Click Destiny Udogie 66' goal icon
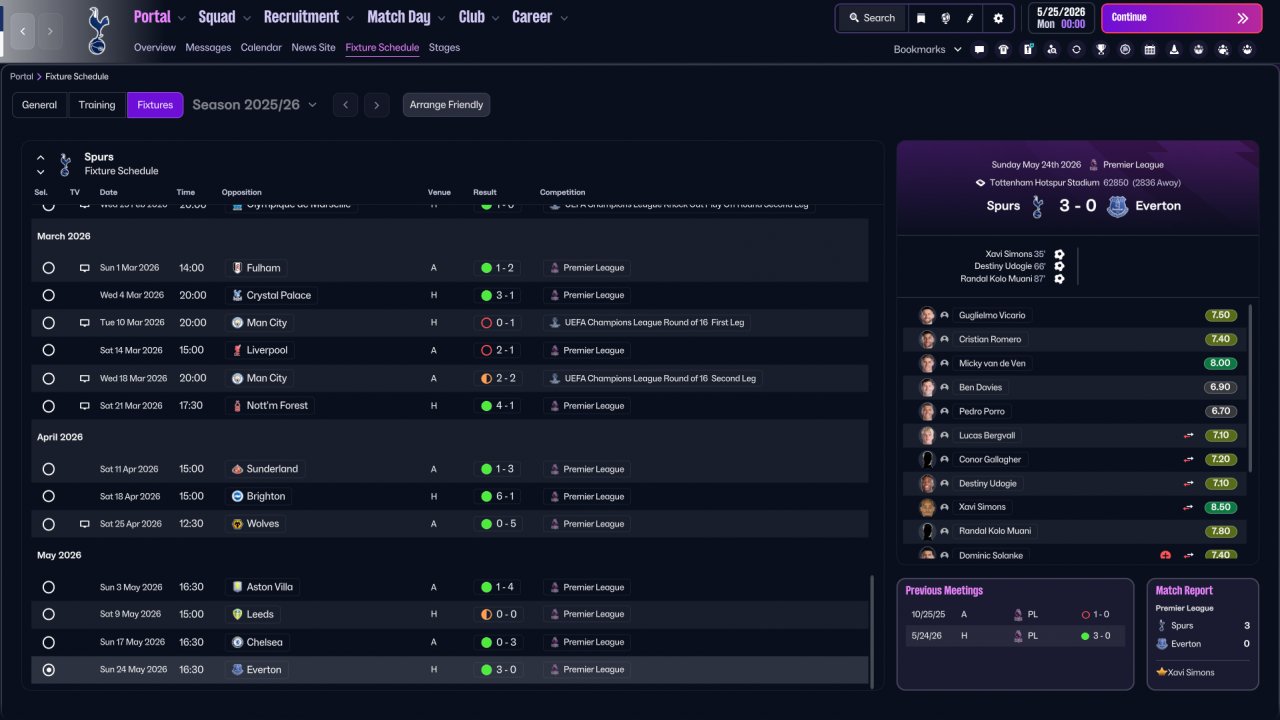 pyautogui.click(x=1059, y=267)
